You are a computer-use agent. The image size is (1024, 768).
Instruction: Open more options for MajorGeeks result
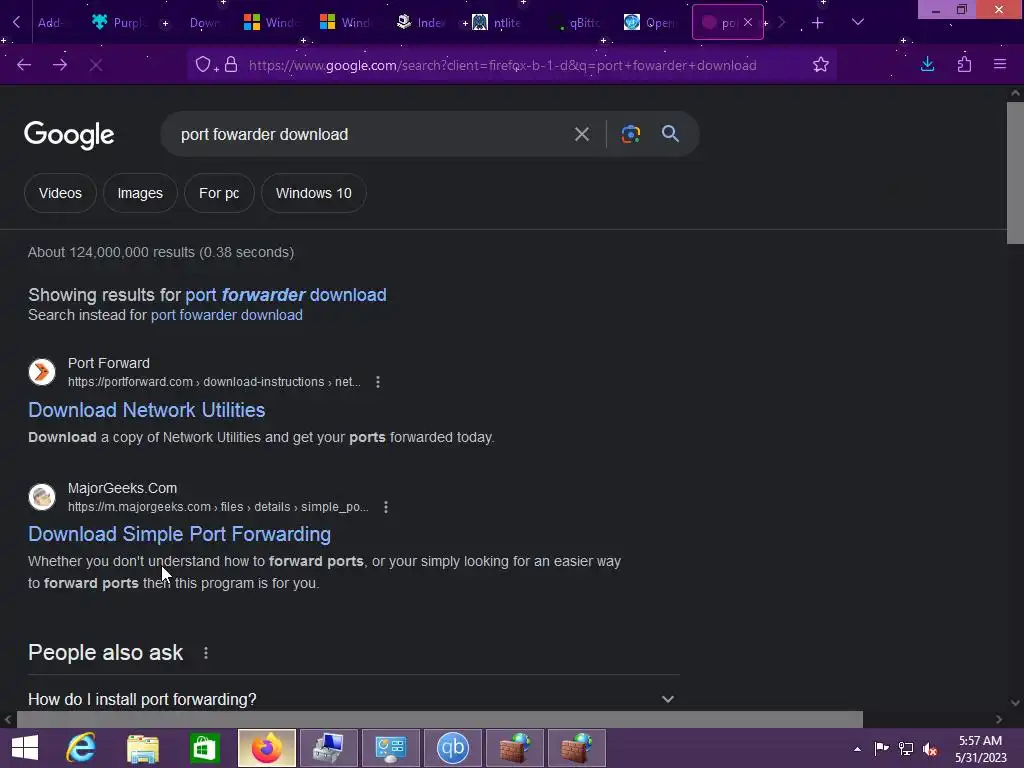pyautogui.click(x=386, y=507)
